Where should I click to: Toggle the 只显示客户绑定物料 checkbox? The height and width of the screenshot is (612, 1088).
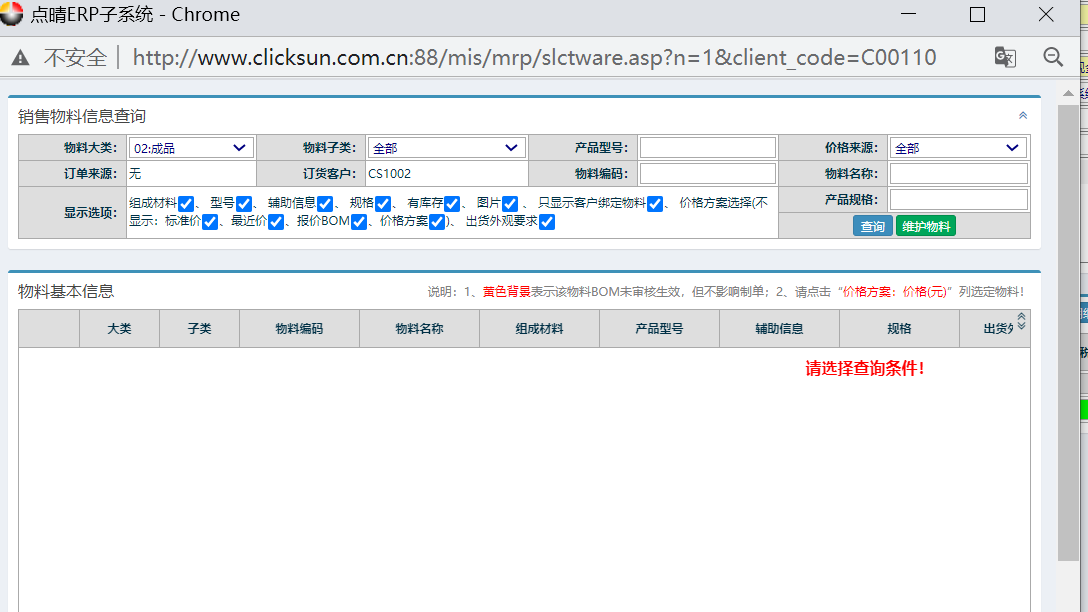(x=654, y=204)
